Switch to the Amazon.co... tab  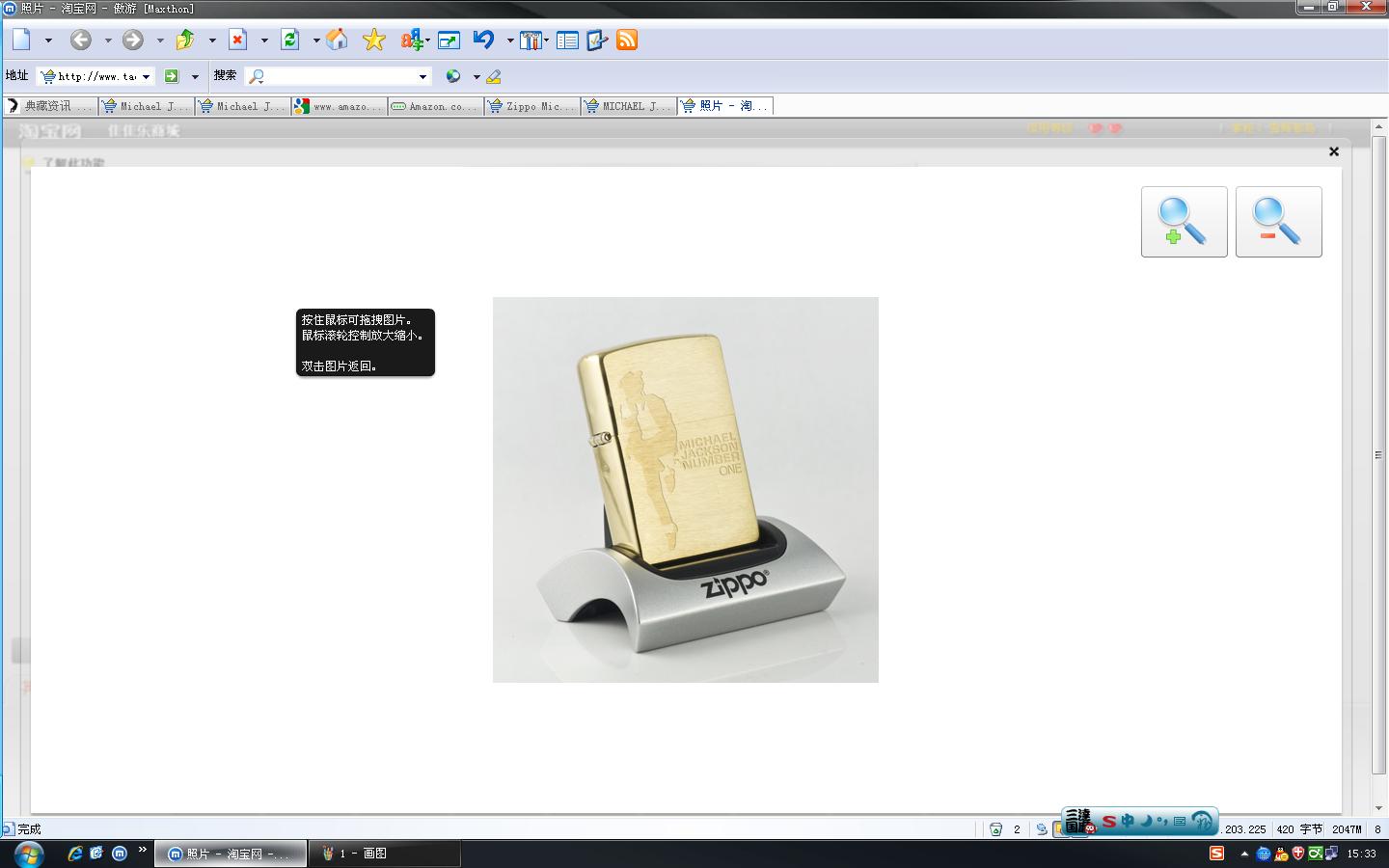436,106
